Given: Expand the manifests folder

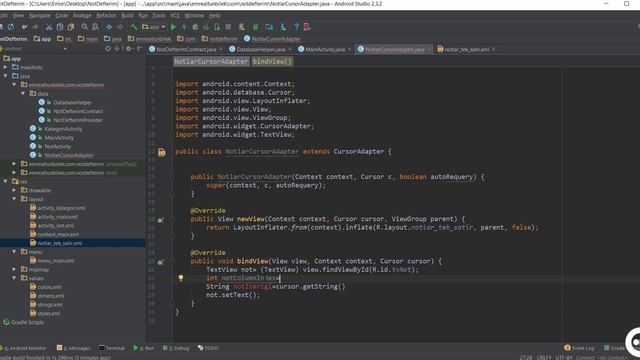Looking at the screenshot, I should [6, 67].
